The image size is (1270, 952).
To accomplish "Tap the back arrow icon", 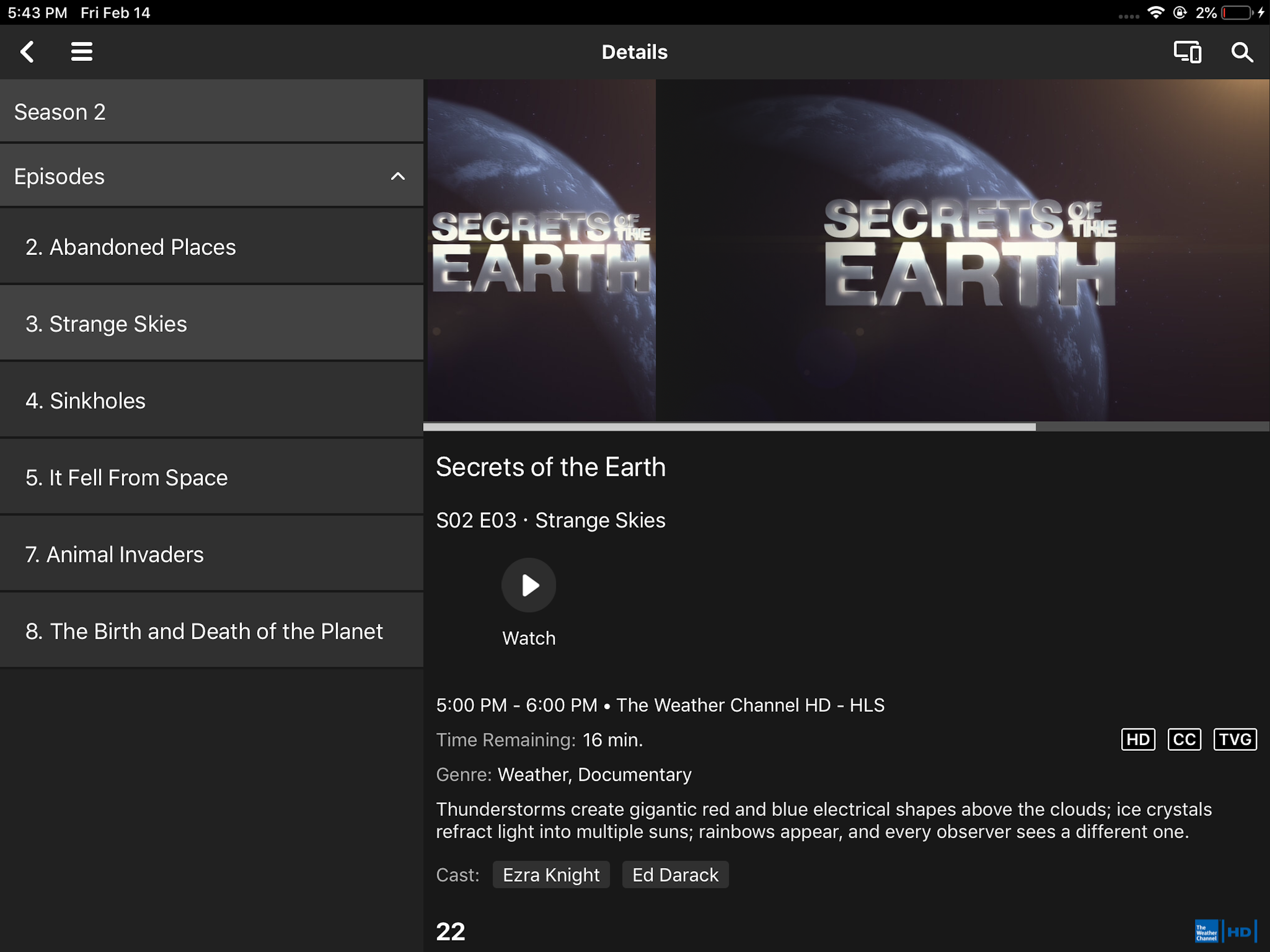I will click(x=27, y=52).
